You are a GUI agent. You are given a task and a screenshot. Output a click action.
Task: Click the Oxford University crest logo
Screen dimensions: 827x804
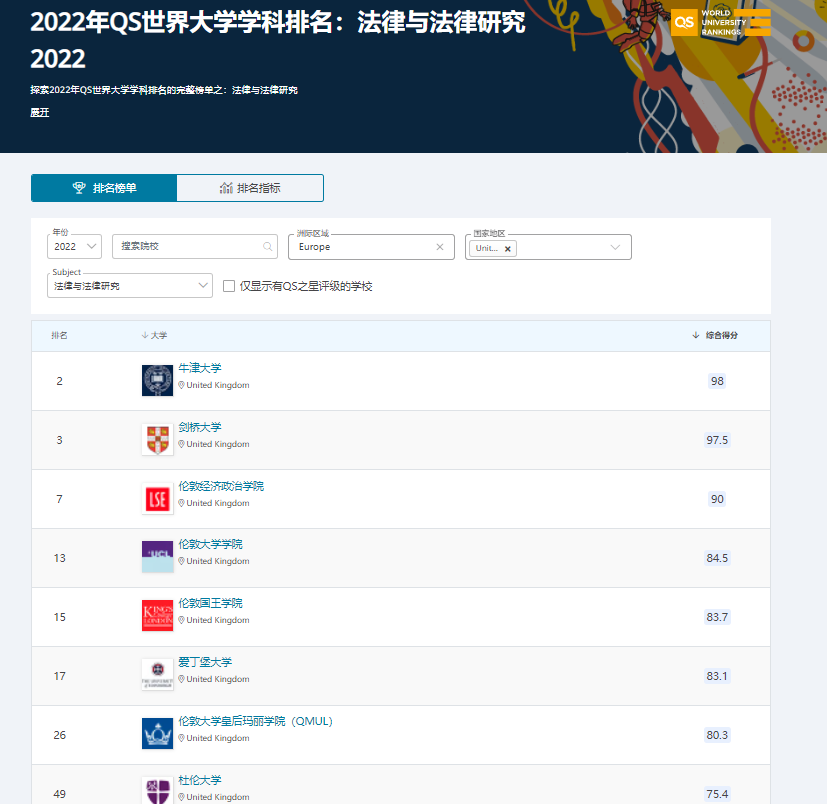tap(157, 380)
